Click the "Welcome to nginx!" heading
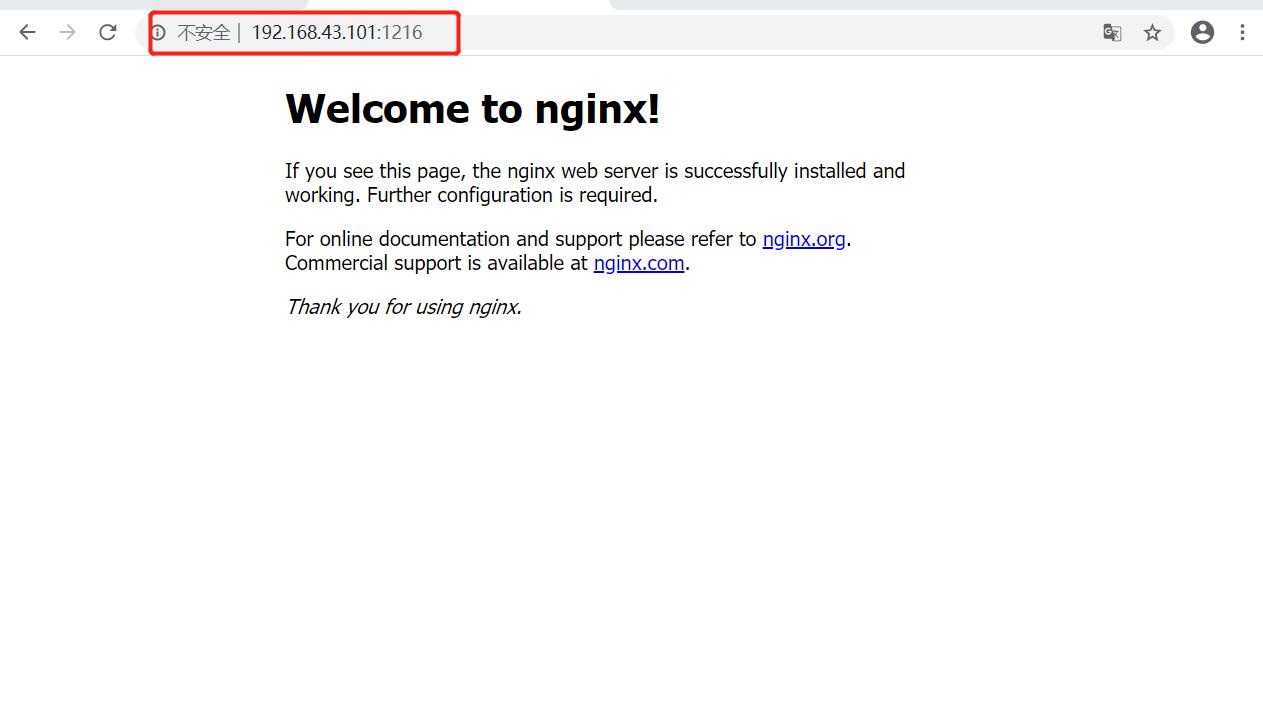The image size is (1263, 723). coord(472,108)
